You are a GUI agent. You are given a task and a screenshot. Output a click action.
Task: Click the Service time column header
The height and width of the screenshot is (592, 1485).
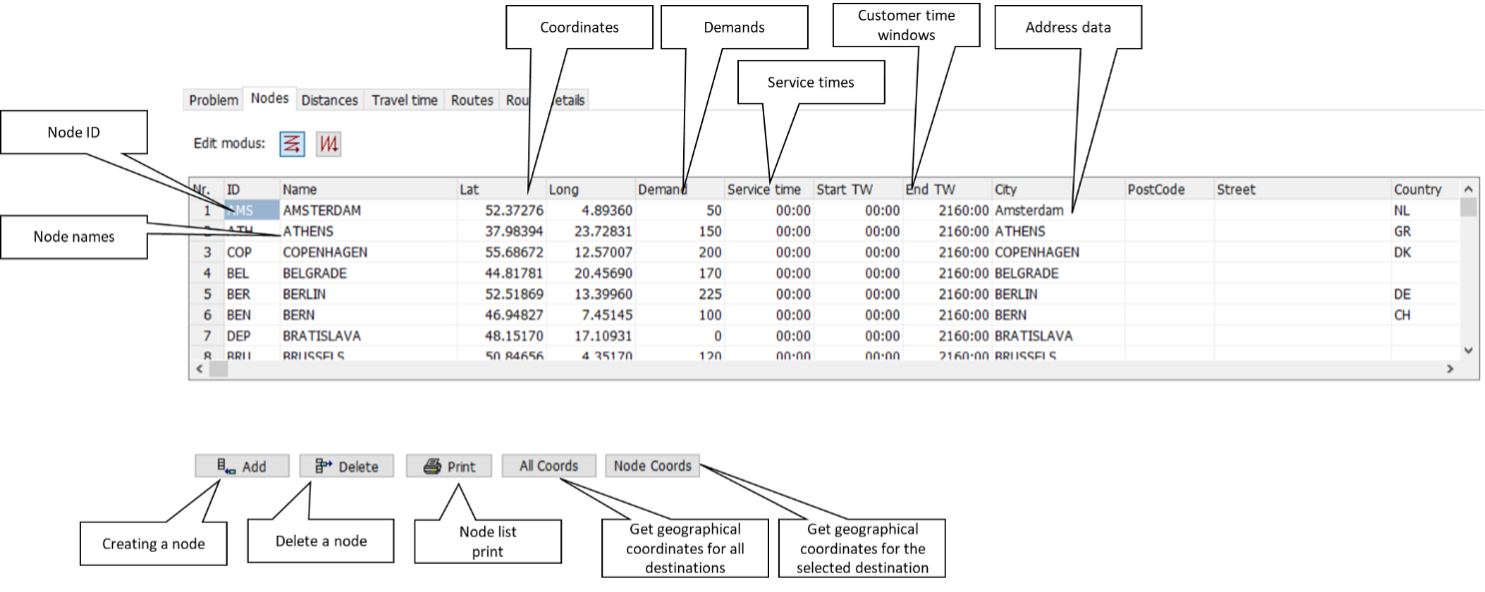[x=764, y=190]
